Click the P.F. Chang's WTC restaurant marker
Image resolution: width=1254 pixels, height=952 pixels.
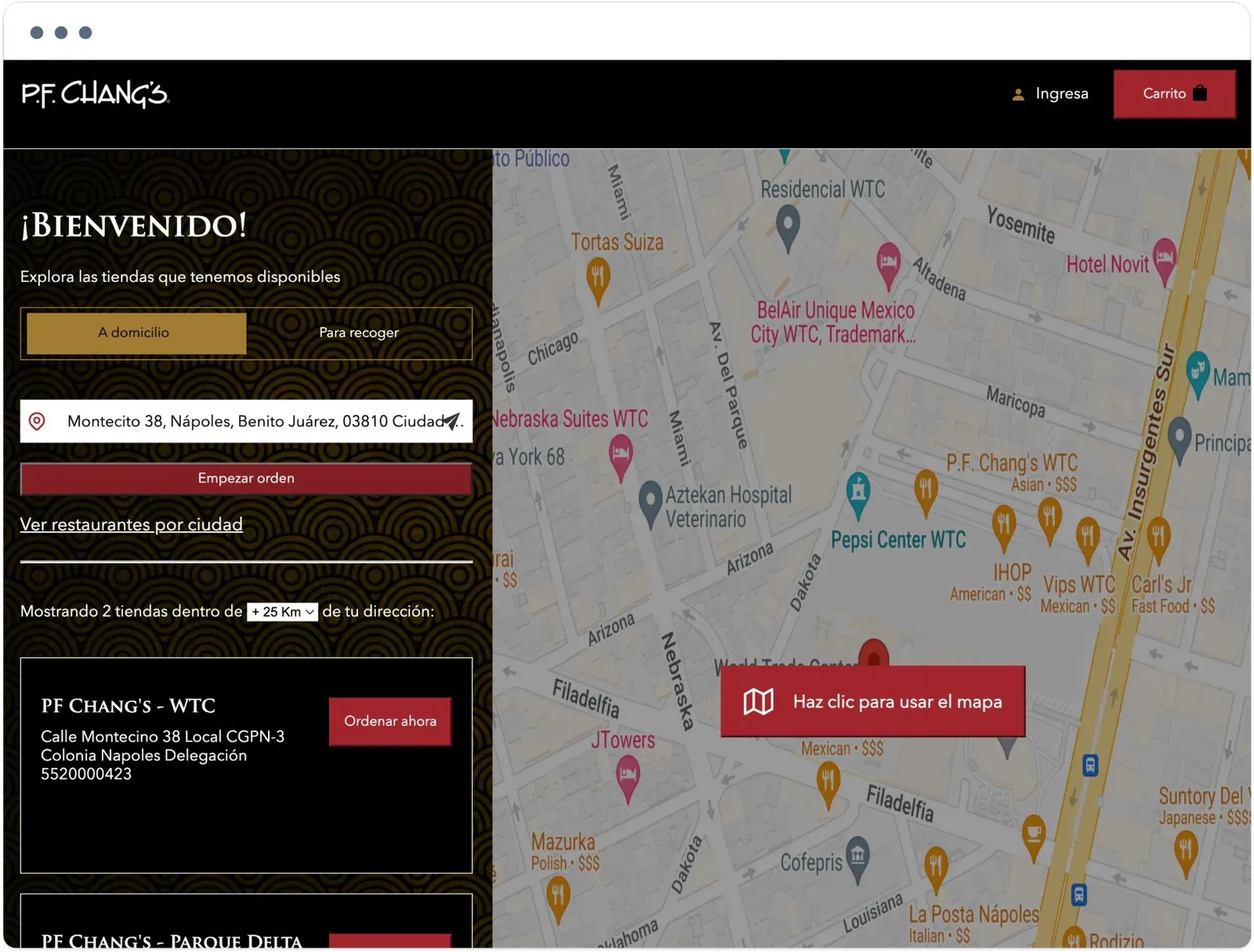(926, 494)
